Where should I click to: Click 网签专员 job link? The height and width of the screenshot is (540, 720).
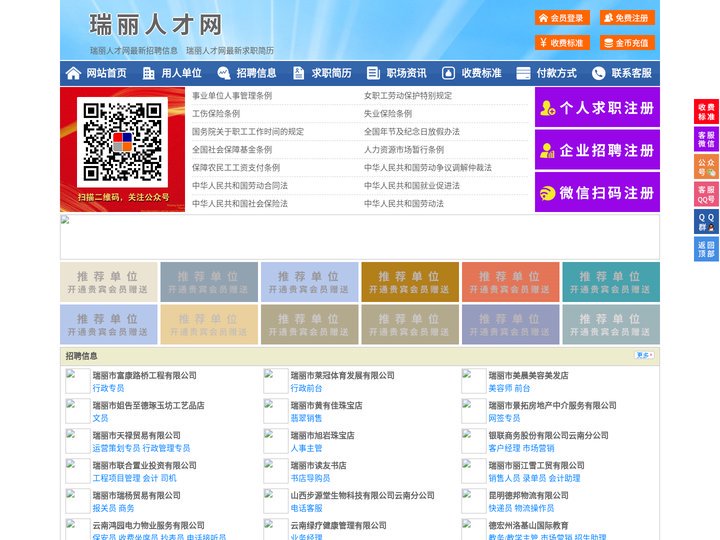504,418
